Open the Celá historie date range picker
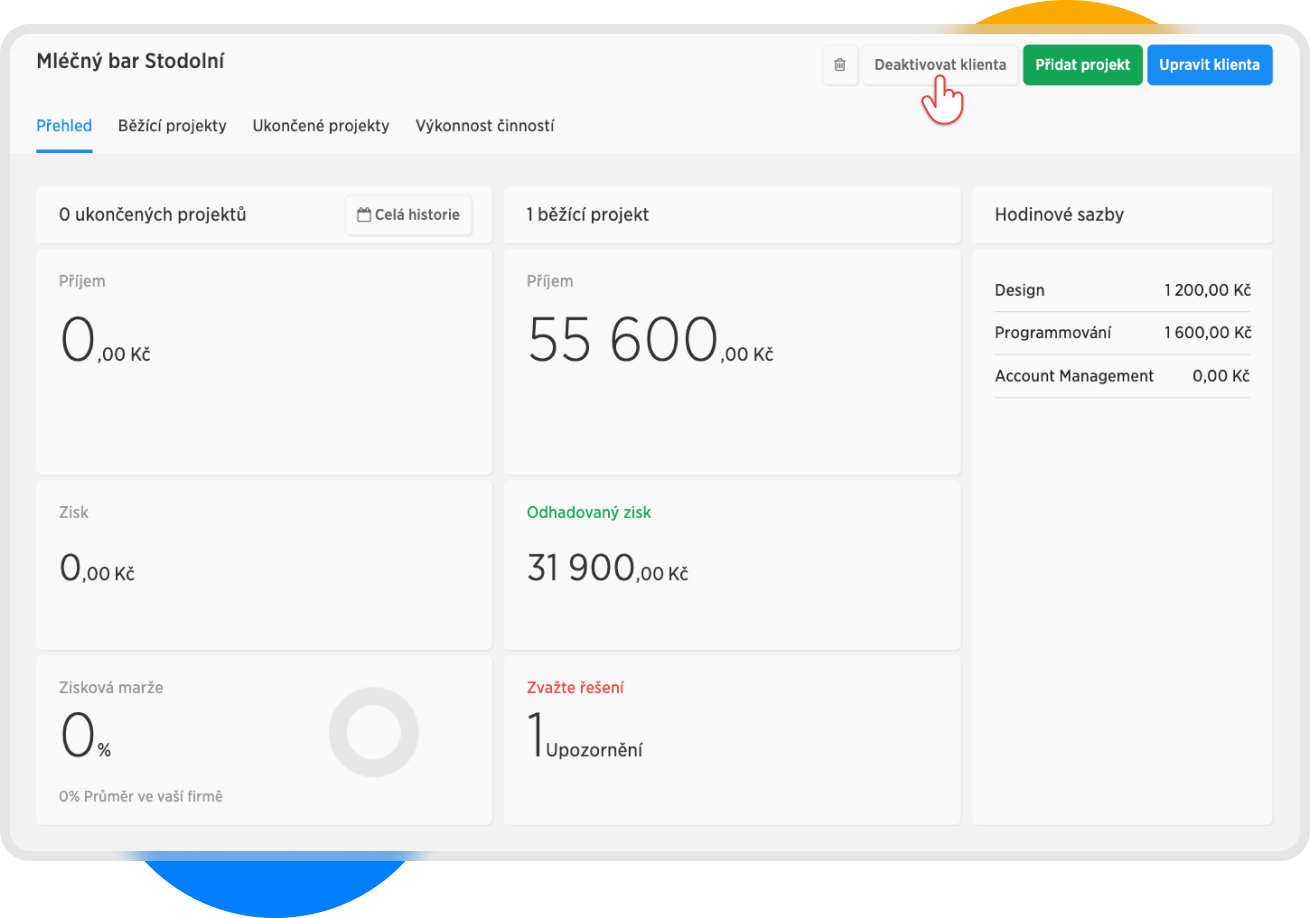The height and width of the screenshot is (918, 1310). click(408, 215)
